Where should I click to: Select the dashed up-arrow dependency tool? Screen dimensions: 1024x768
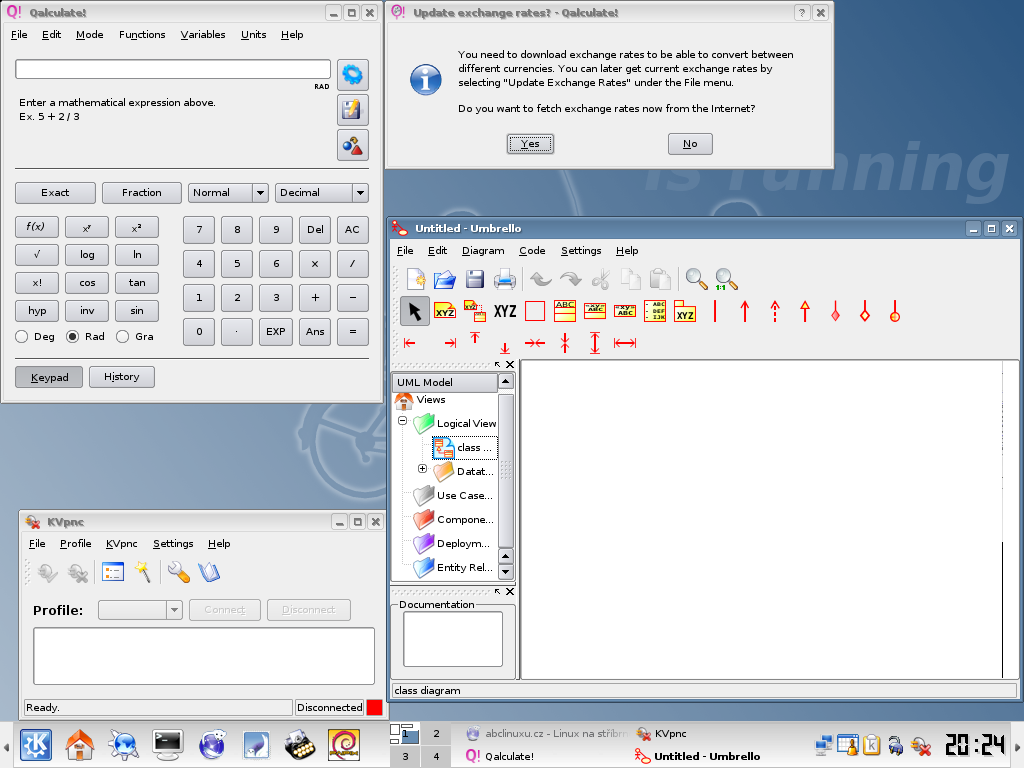click(x=775, y=312)
